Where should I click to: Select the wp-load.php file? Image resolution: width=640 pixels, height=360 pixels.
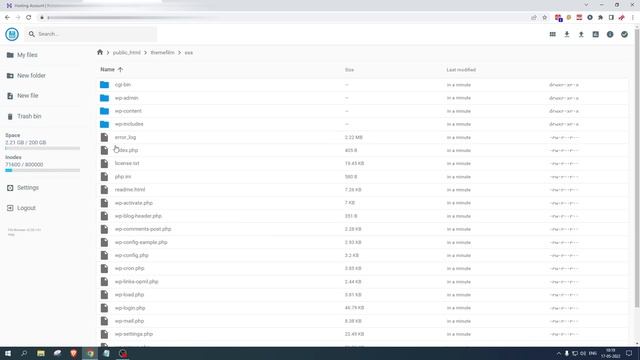362,295
